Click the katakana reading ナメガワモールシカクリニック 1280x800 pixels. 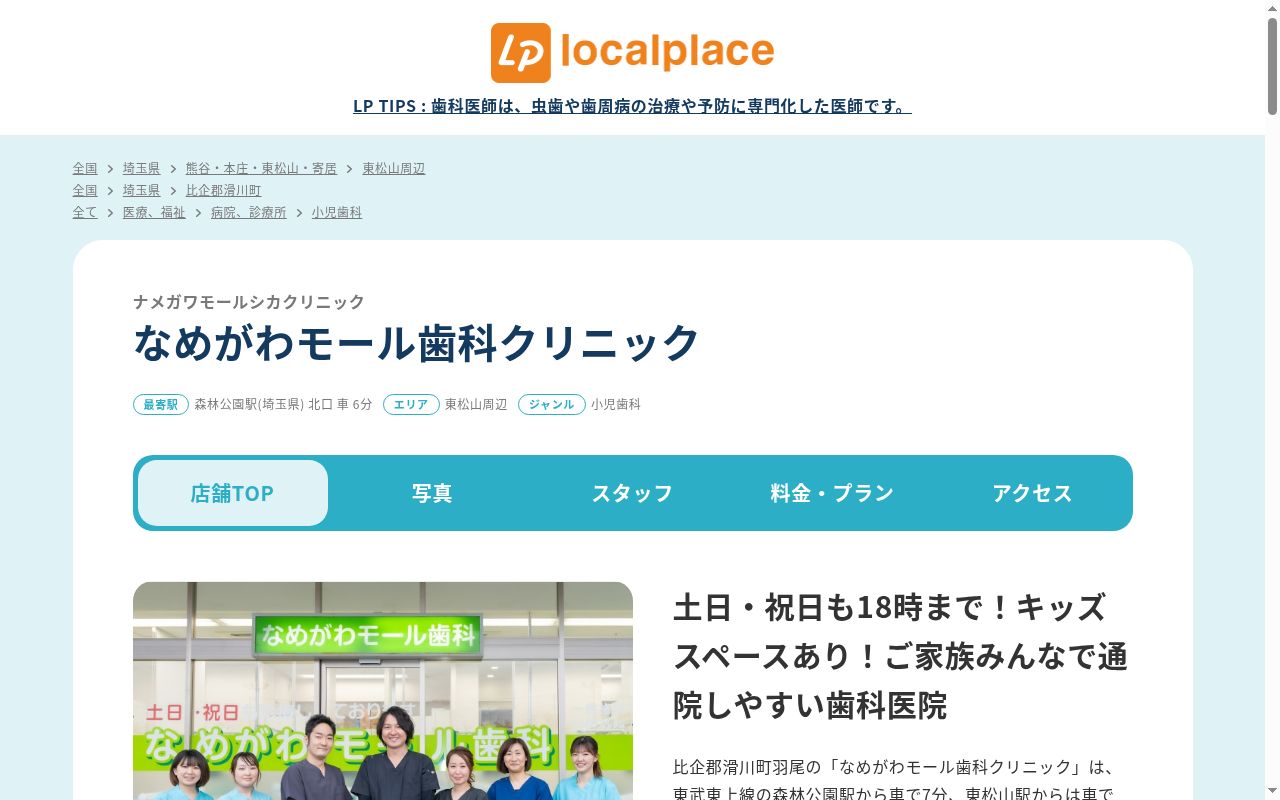click(249, 302)
